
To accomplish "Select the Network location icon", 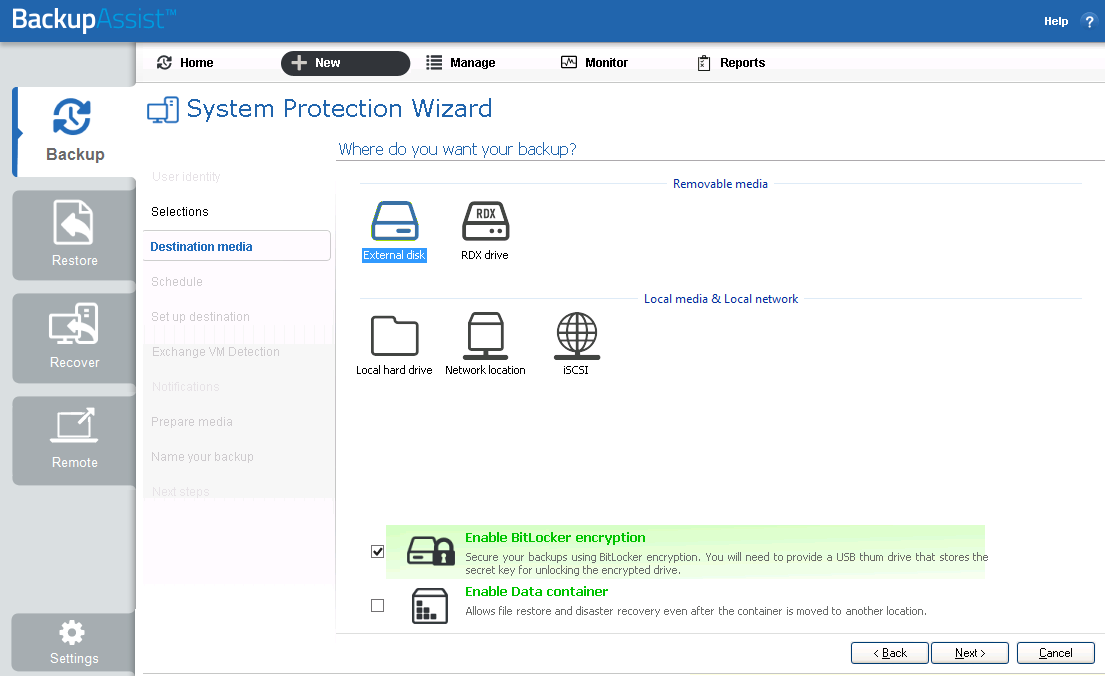I will pos(486,336).
